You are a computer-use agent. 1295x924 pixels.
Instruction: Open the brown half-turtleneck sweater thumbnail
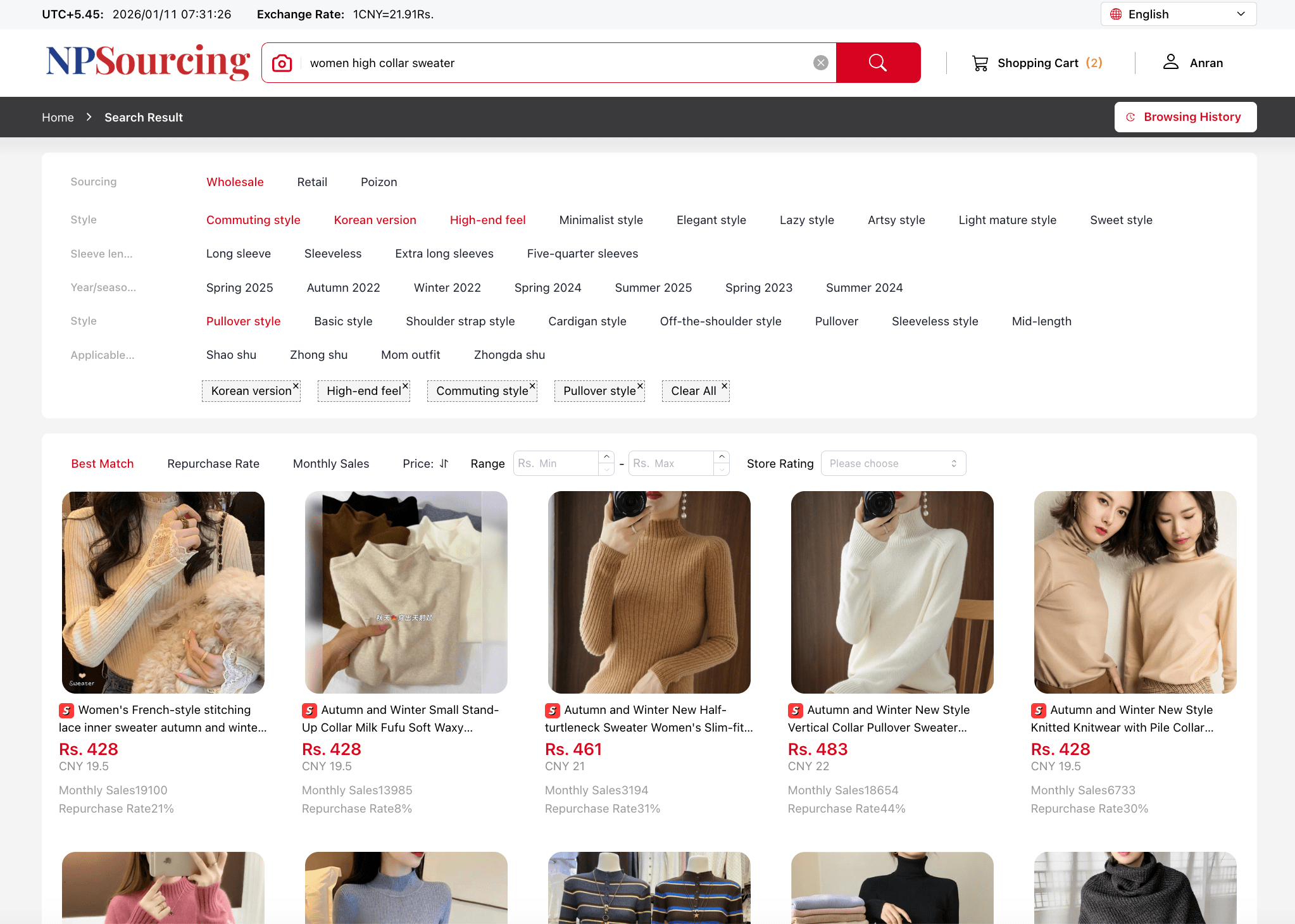coord(649,592)
